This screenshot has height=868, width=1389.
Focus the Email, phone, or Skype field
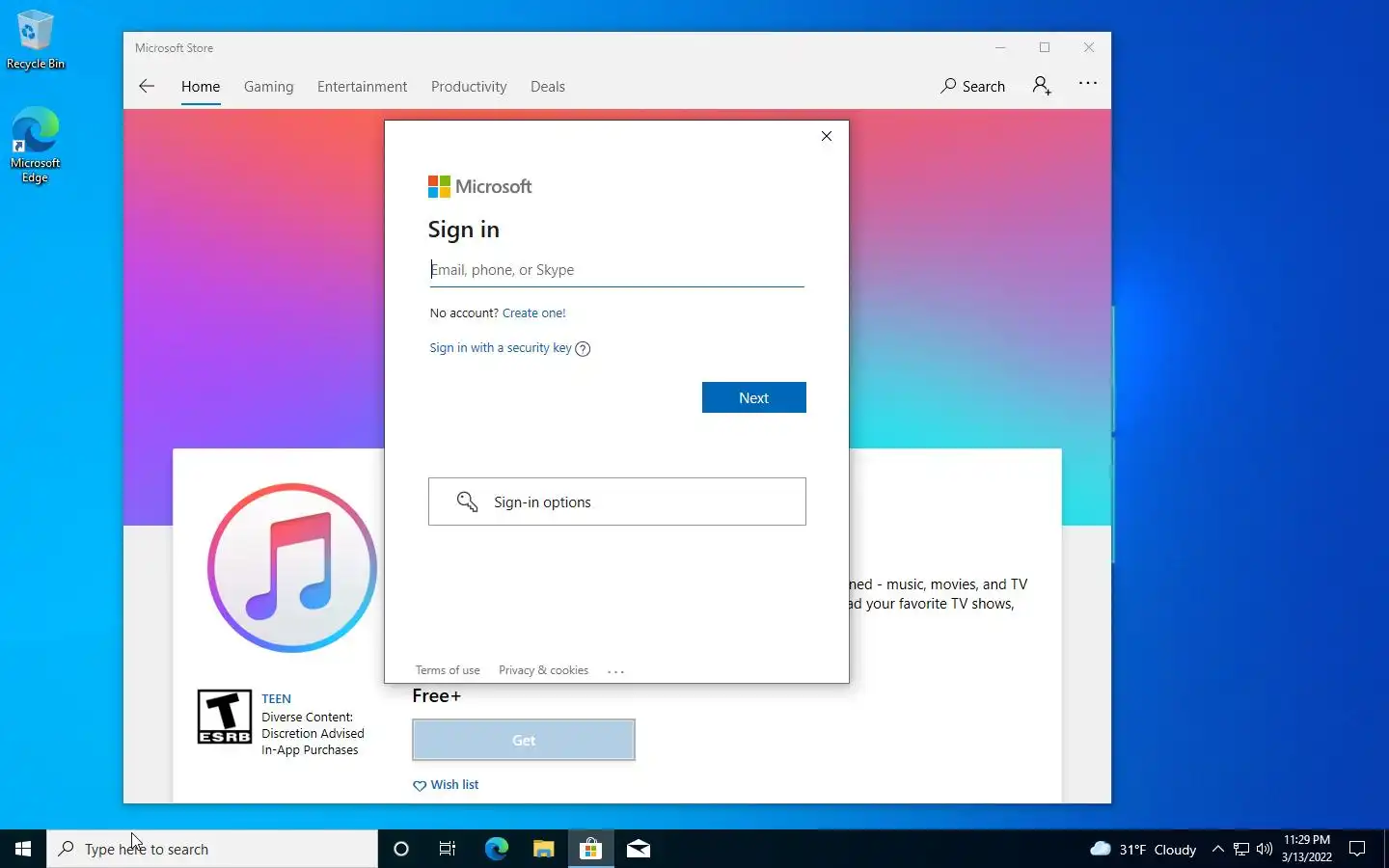pyautogui.click(x=617, y=270)
